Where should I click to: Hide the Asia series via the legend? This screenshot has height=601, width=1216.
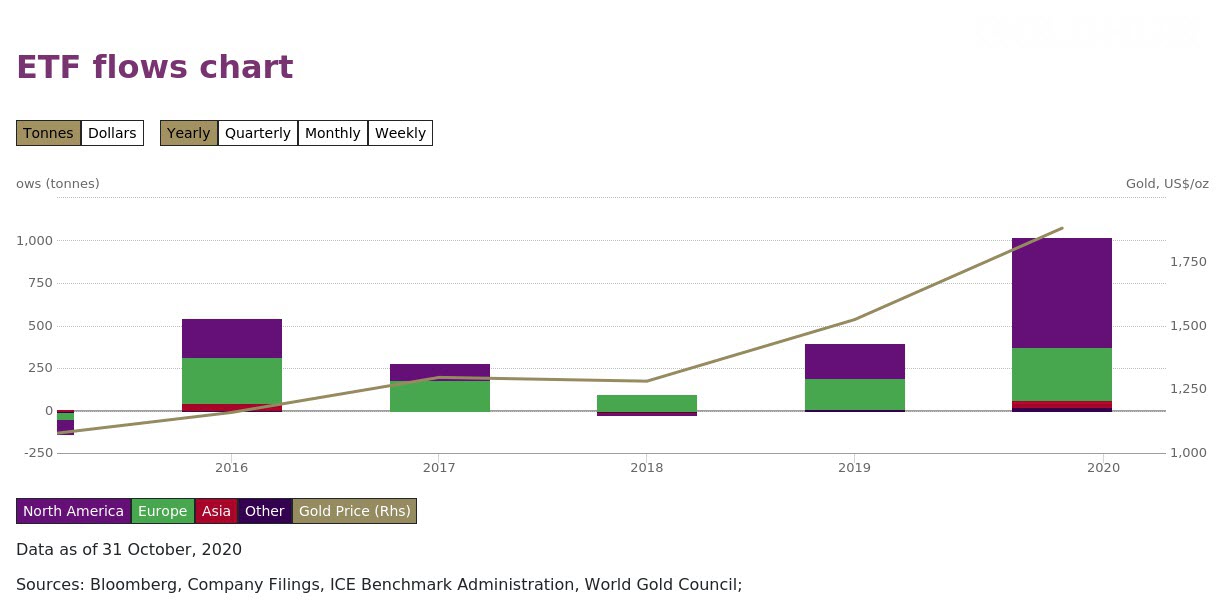coord(216,511)
